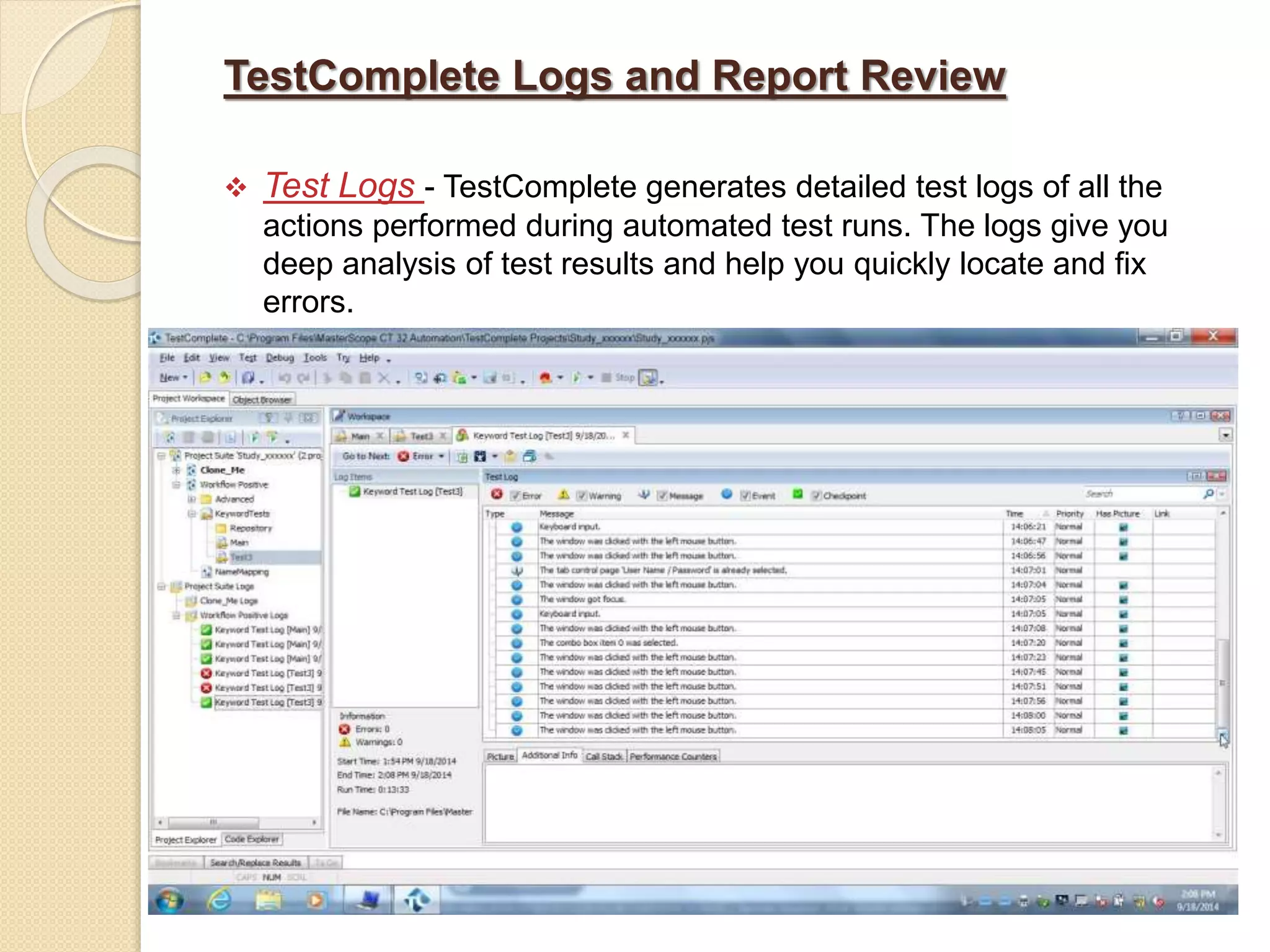The height and width of the screenshot is (952, 1270).
Task: Click the red Record button in toolbar
Action: [x=545, y=378]
